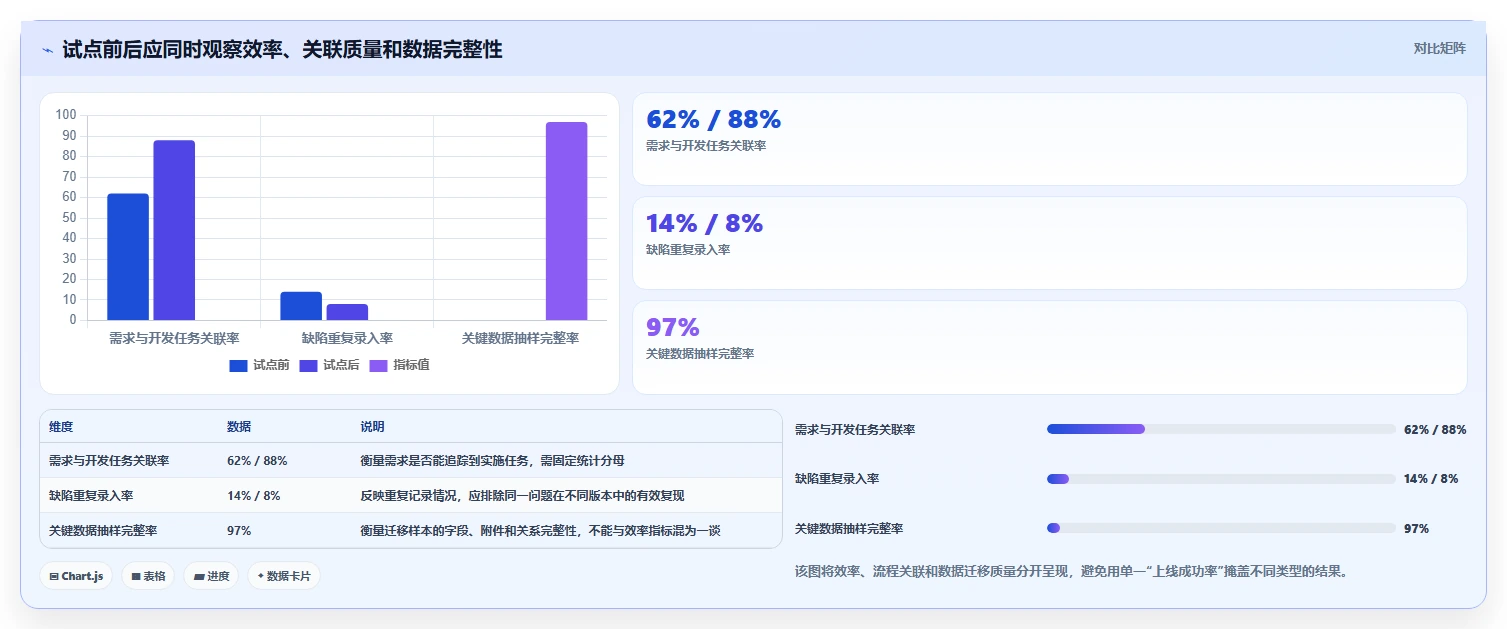The height and width of the screenshot is (629, 1507).
Task: Click the footnote text starting 该图将效率
Action: click(x=1071, y=572)
